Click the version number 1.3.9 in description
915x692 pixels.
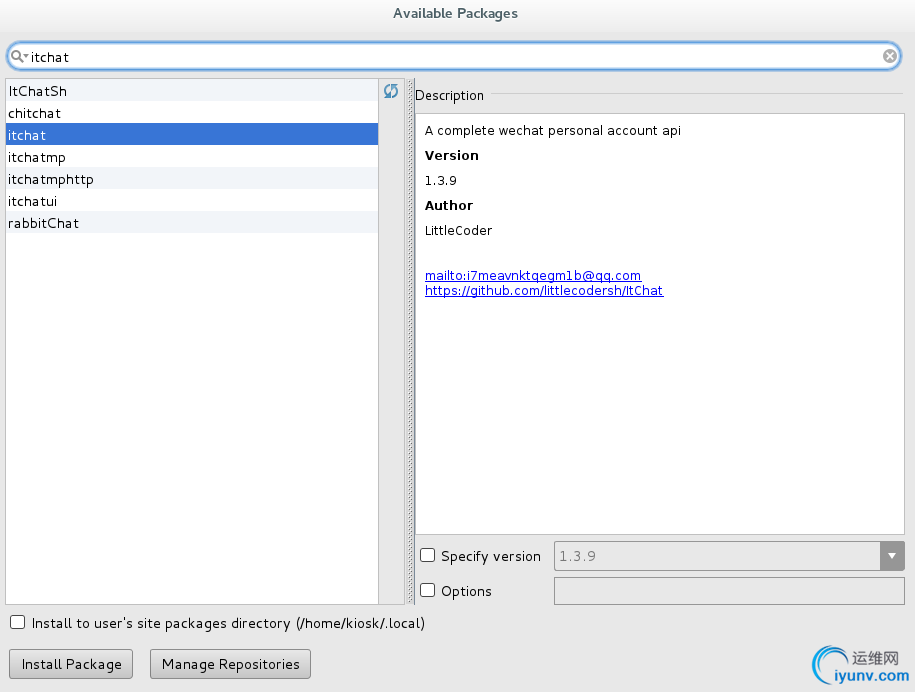pyautogui.click(x=441, y=181)
